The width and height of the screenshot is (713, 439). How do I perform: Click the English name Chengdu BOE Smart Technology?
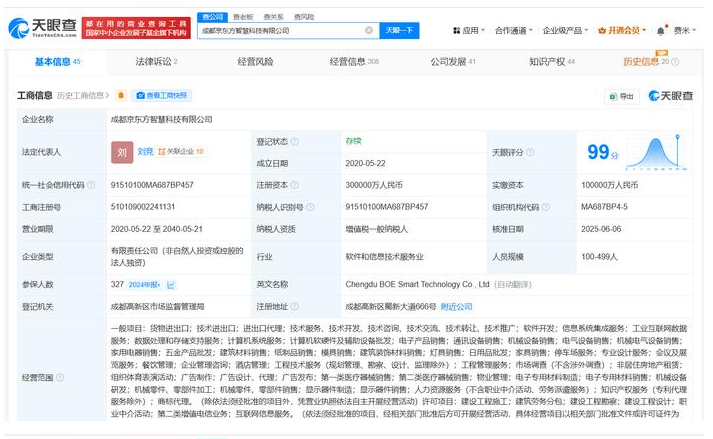click(417, 284)
